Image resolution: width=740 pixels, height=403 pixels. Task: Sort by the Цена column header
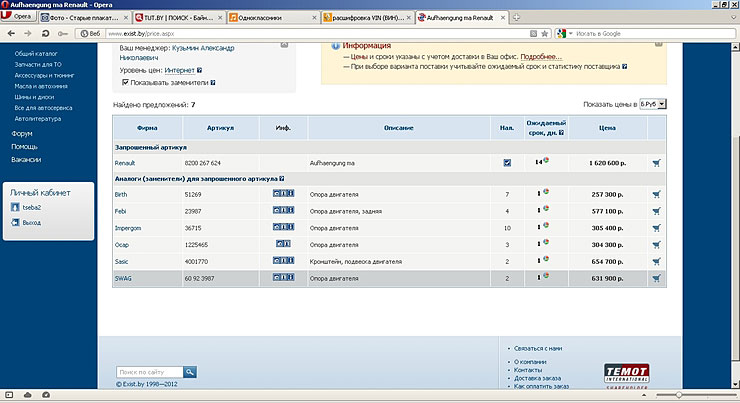(x=607, y=128)
